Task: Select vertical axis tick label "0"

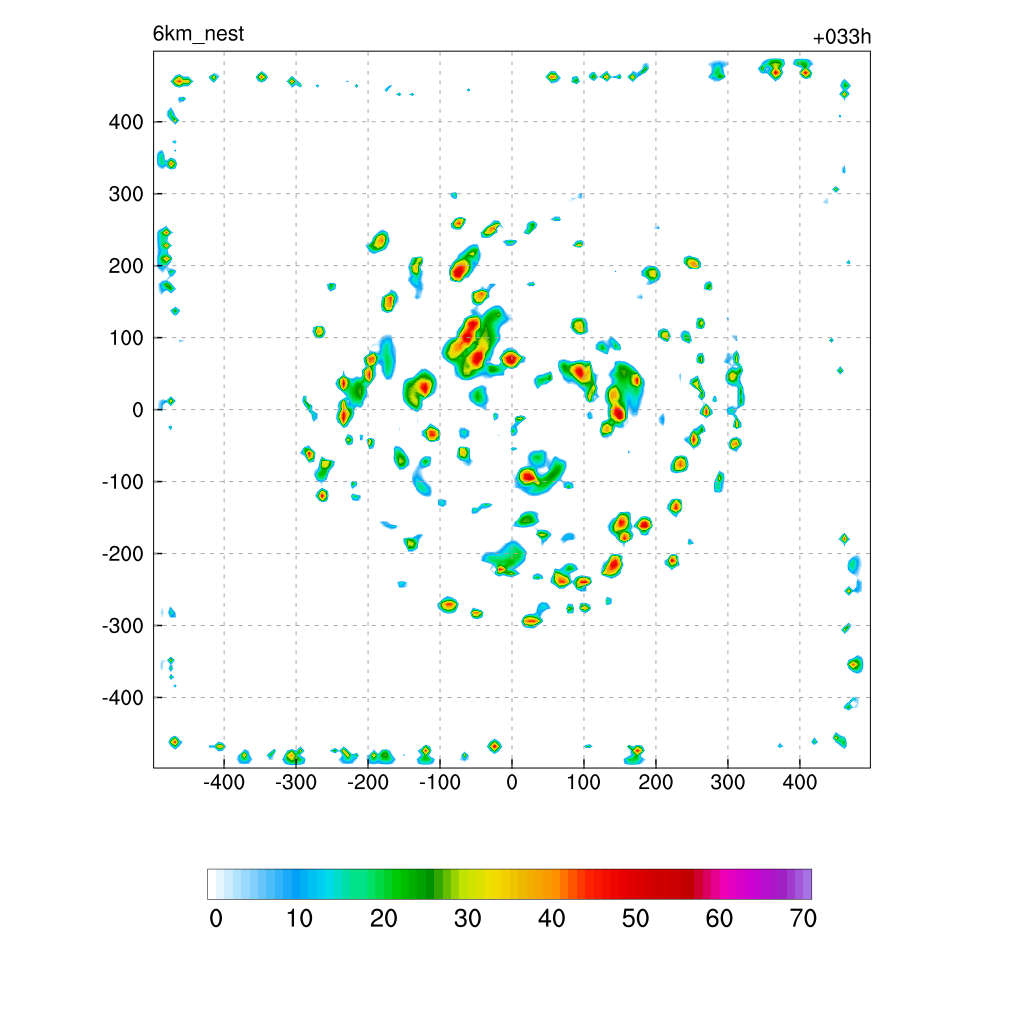Action: [x=138, y=410]
